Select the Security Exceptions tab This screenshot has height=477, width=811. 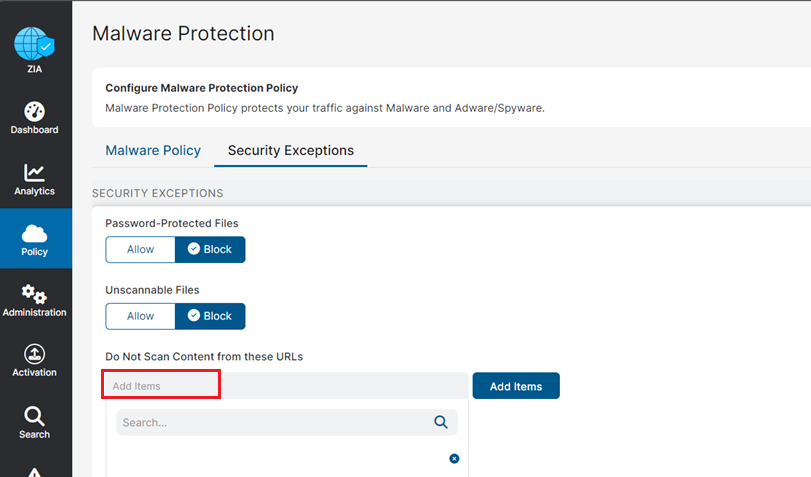[291, 151]
